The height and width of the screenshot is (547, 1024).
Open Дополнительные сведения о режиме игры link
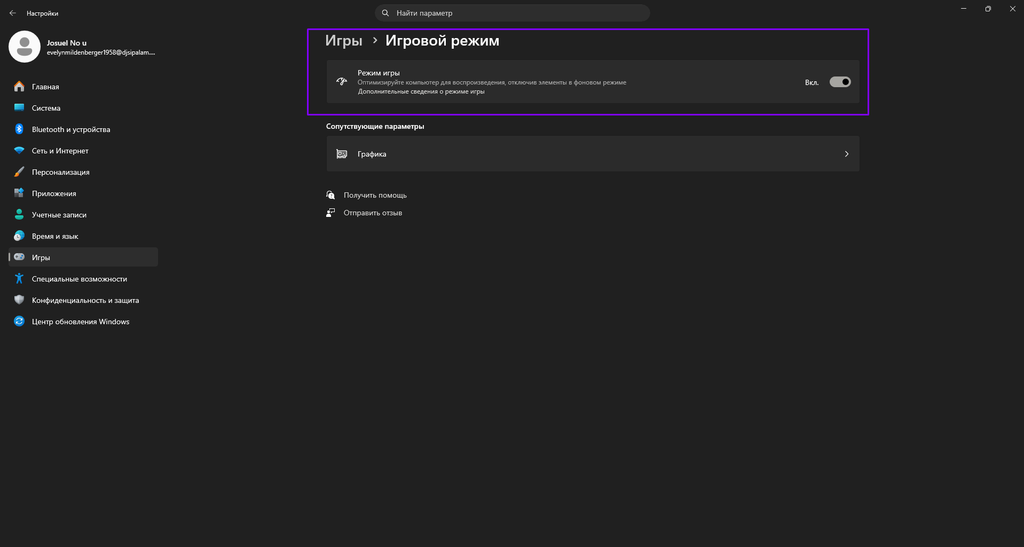tap(421, 92)
